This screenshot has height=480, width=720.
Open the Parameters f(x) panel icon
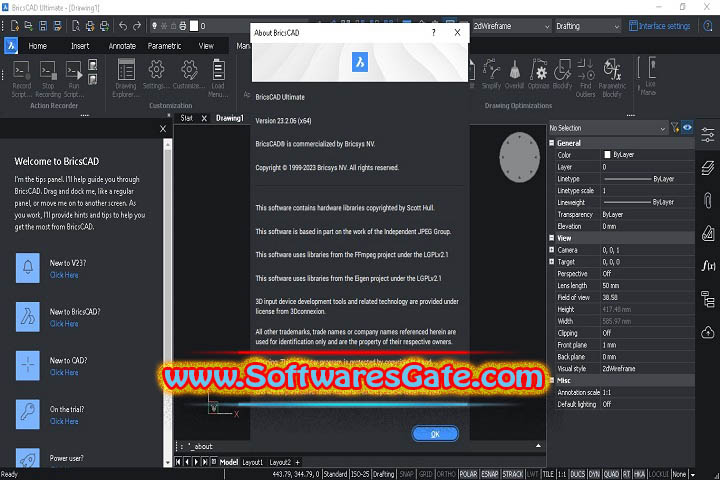pyautogui.click(x=708, y=265)
